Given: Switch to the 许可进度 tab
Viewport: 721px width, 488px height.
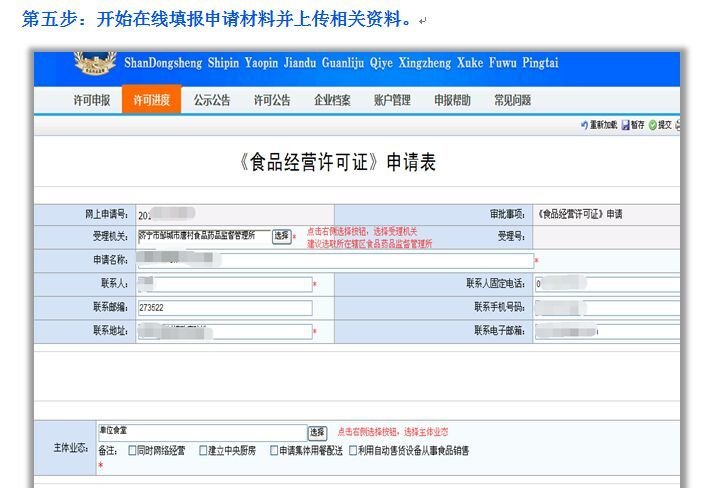Looking at the screenshot, I should [x=152, y=100].
